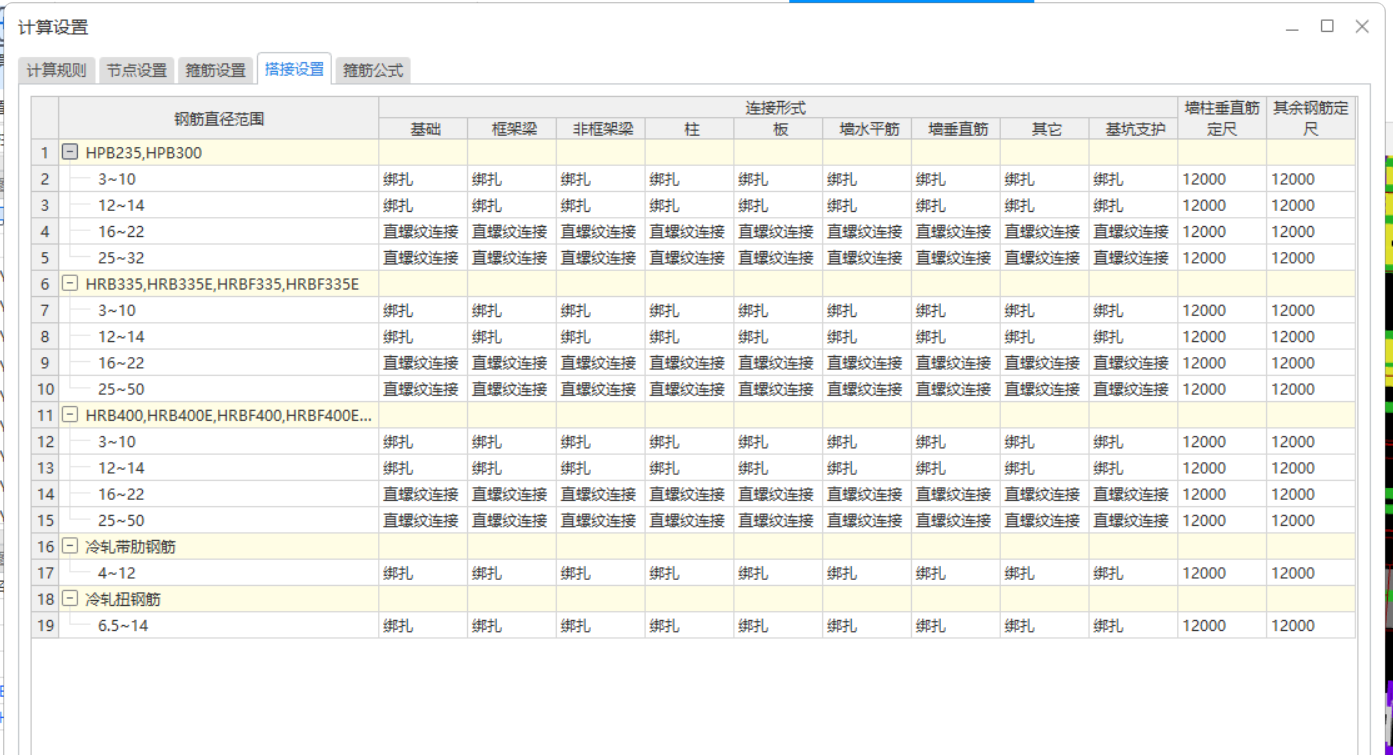Click the 其它 column header

tap(1045, 129)
